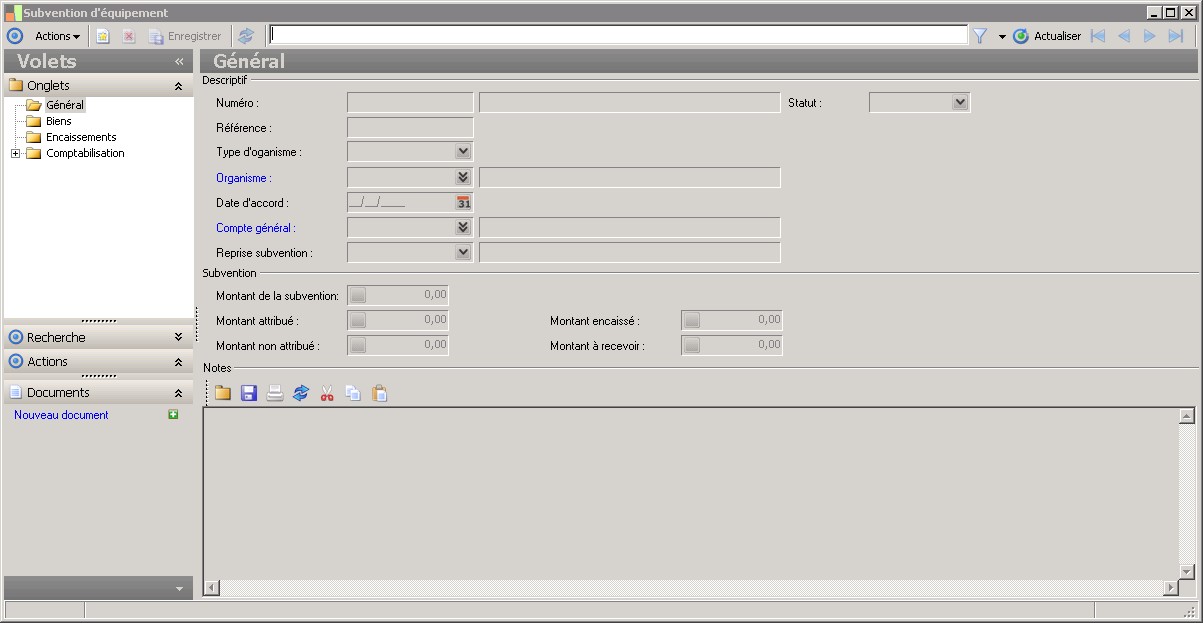Click the Numéro input field
The image size is (1203, 623).
[x=410, y=102]
